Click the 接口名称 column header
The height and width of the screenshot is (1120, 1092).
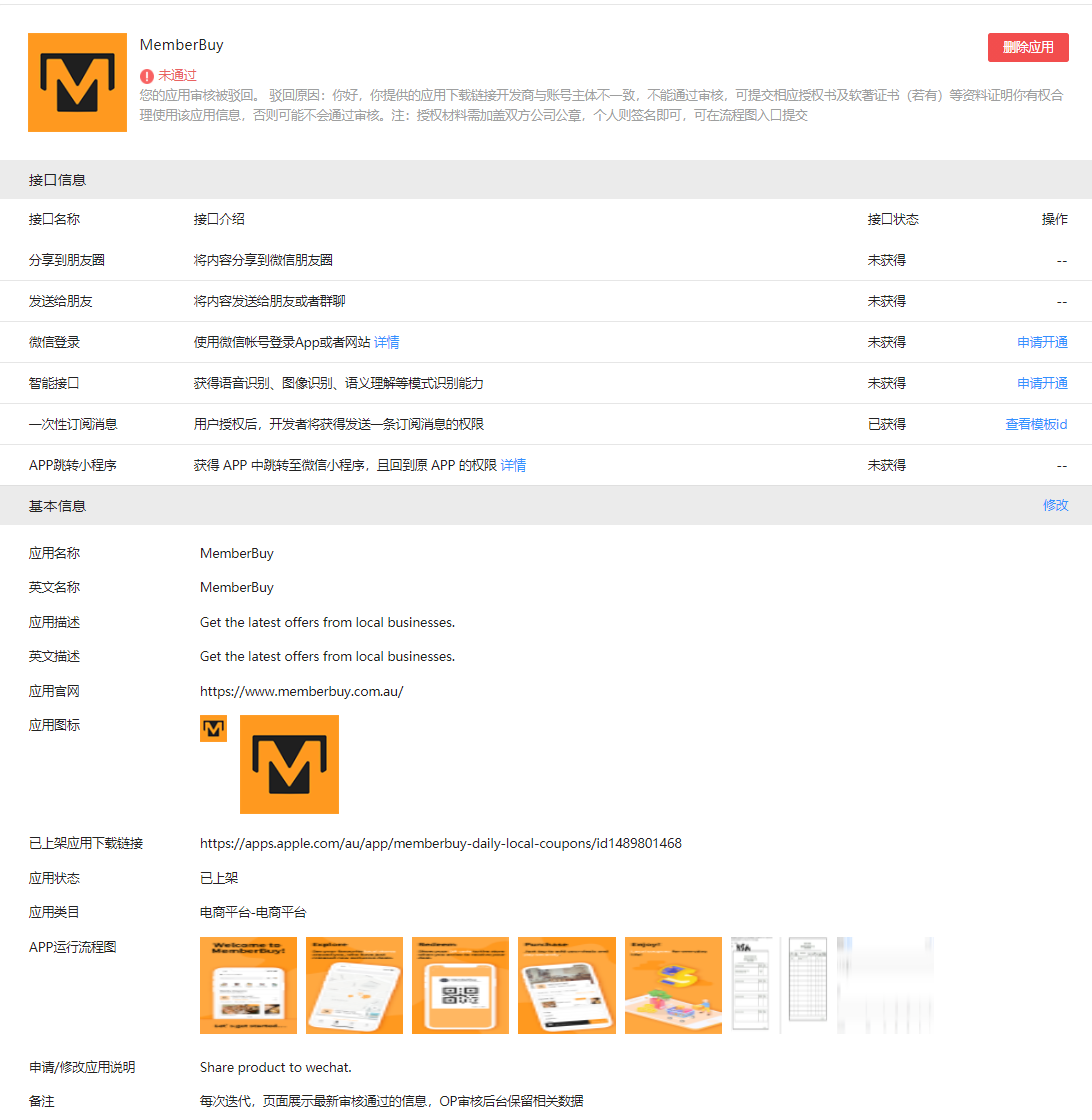tap(54, 219)
